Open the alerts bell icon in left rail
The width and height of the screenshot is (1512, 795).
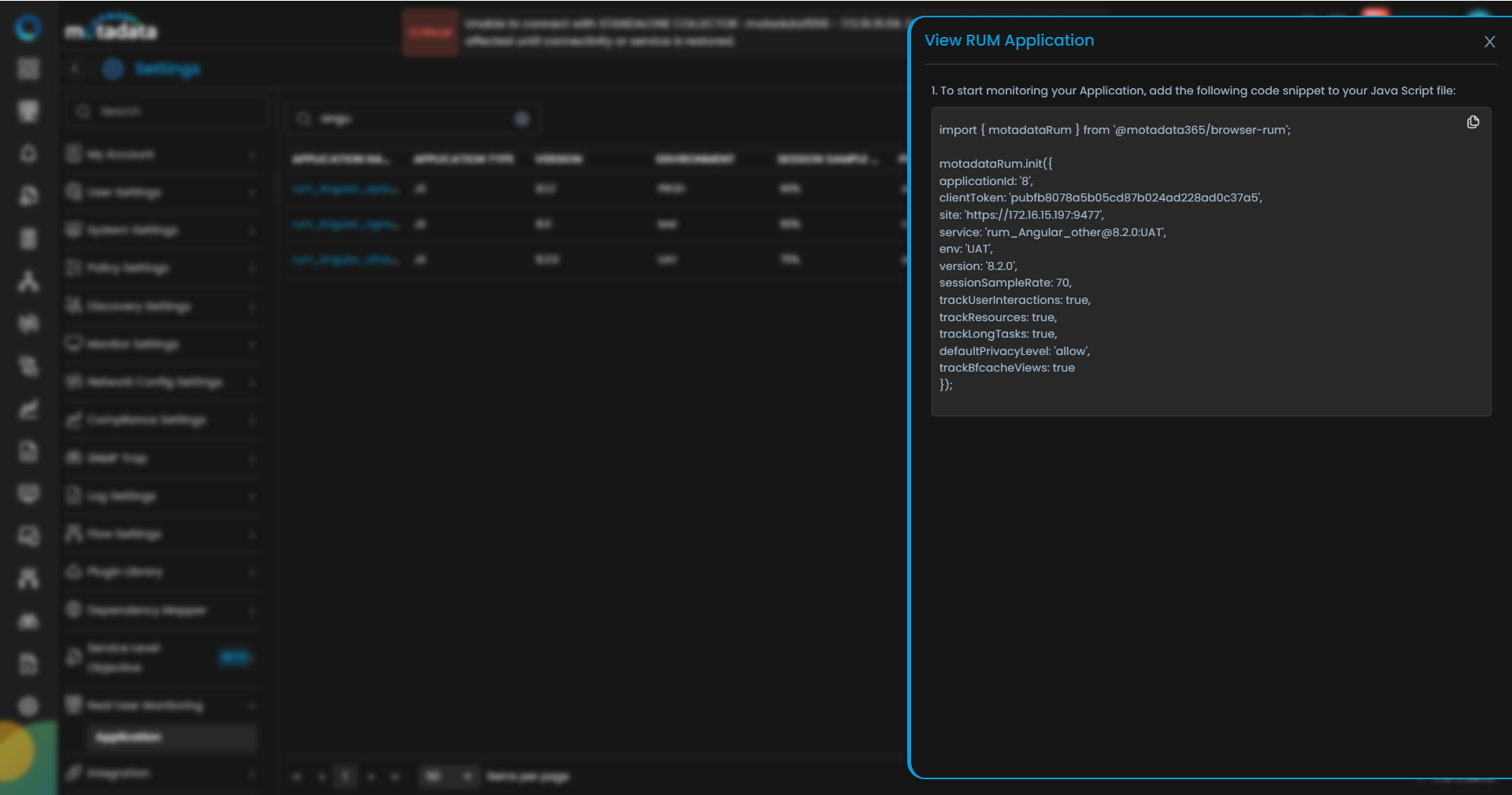point(28,153)
